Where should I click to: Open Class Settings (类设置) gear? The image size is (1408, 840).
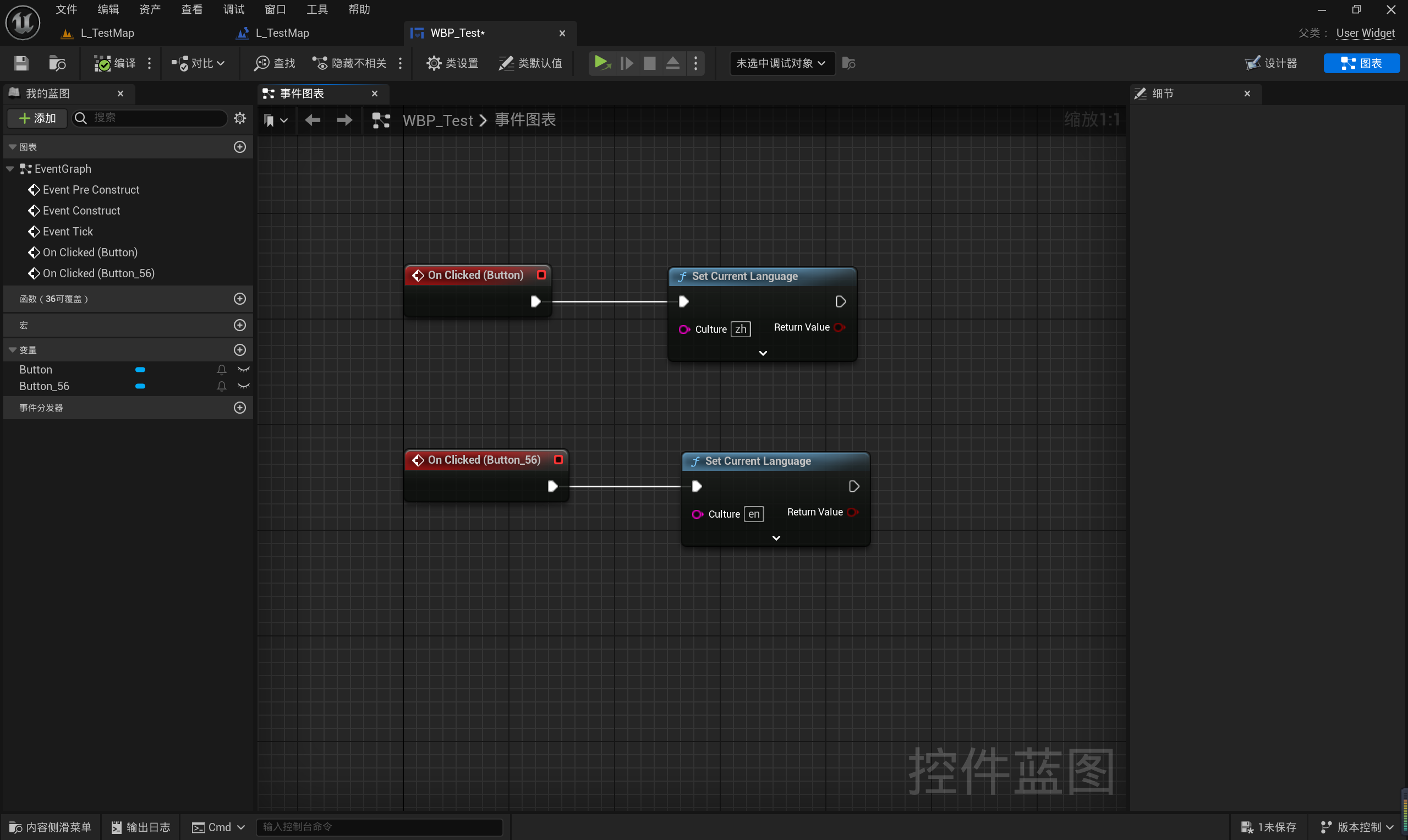(x=434, y=63)
